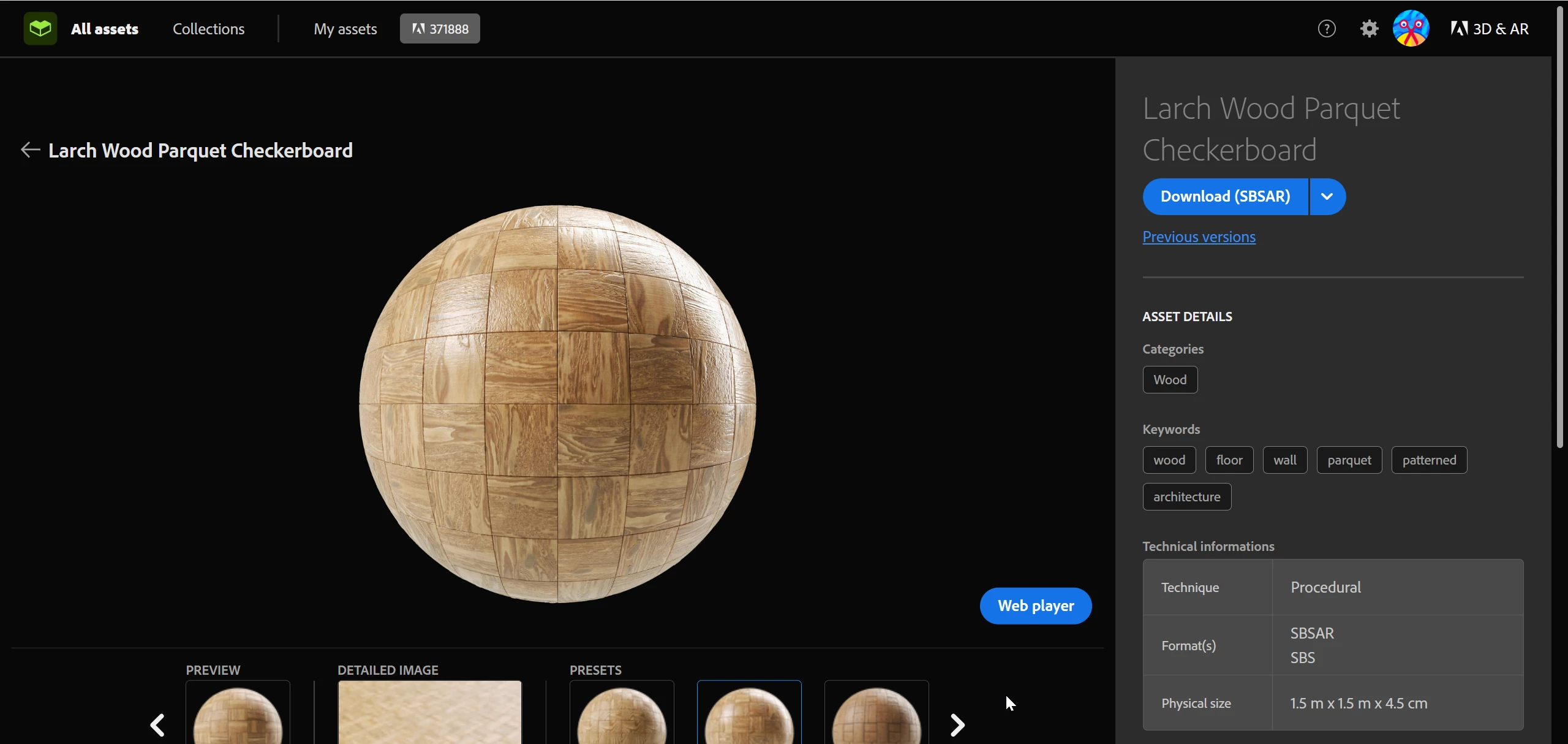Open the Previous versions link

click(x=1199, y=237)
